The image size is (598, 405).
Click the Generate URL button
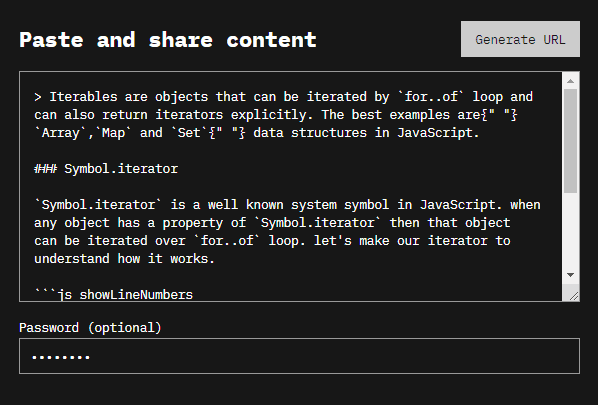click(520, 39)
